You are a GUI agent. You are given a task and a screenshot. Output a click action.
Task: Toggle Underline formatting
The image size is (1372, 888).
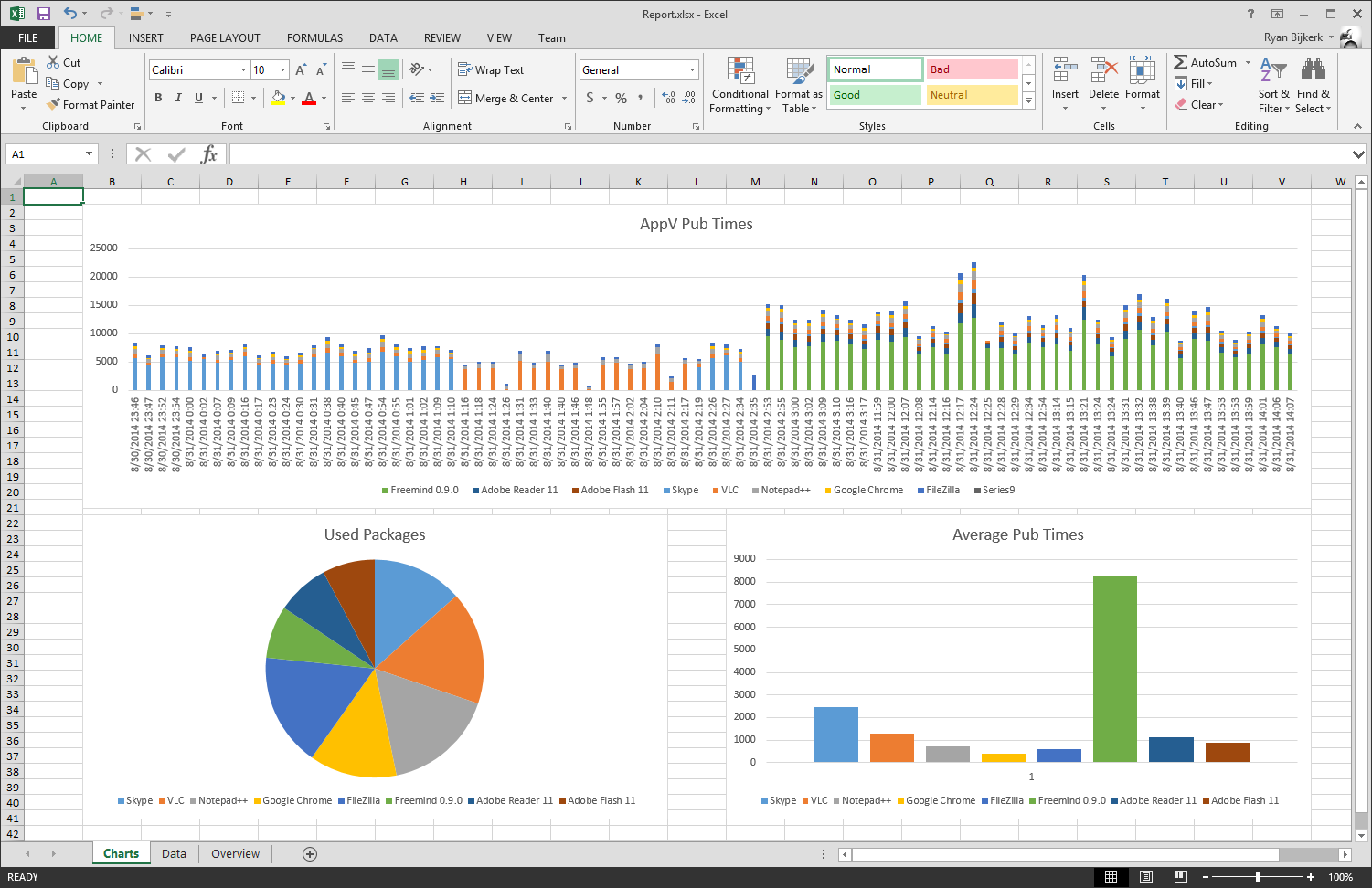click(198, 98)
